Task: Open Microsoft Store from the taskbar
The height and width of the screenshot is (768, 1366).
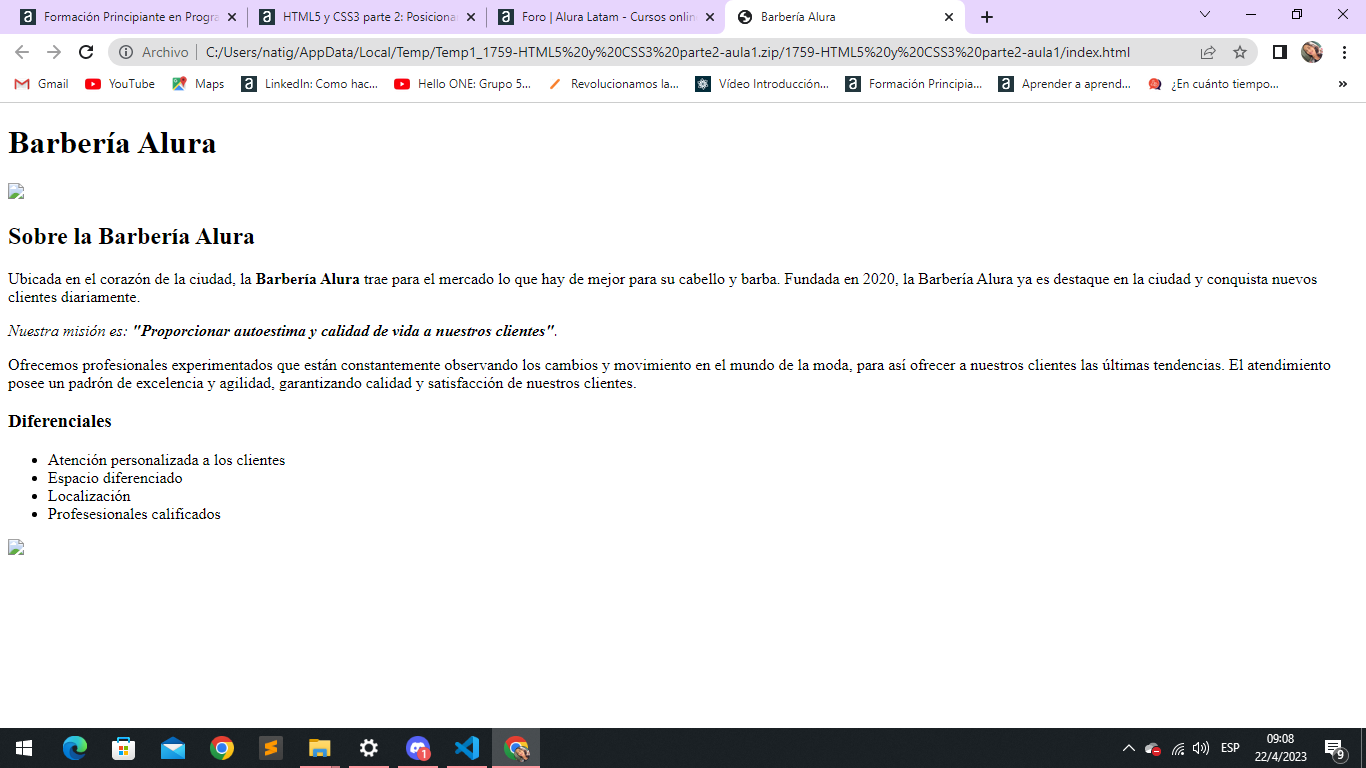Action: click(x=124, y=748)
